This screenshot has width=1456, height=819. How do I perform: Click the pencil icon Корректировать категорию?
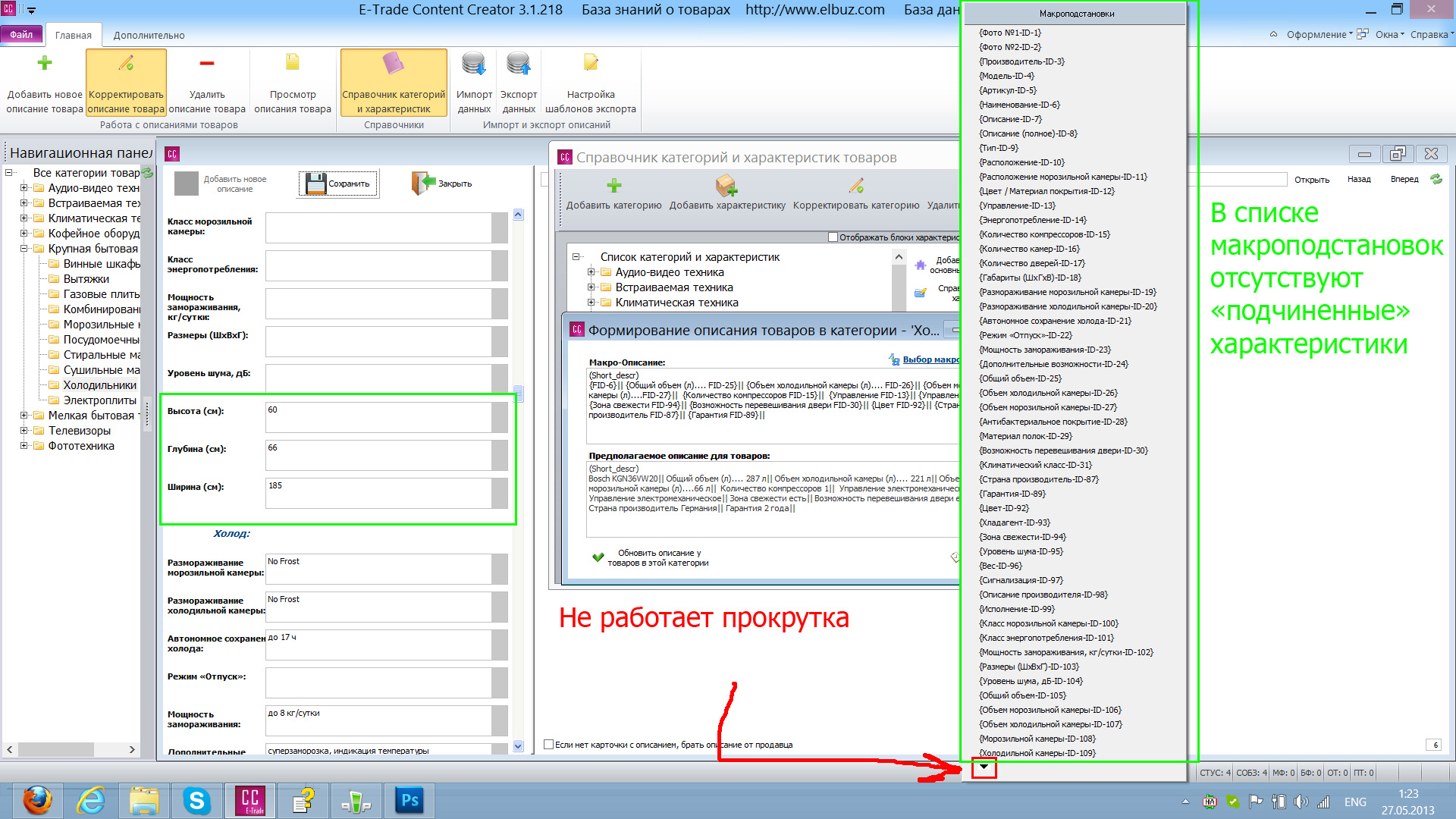coord(856,185)
